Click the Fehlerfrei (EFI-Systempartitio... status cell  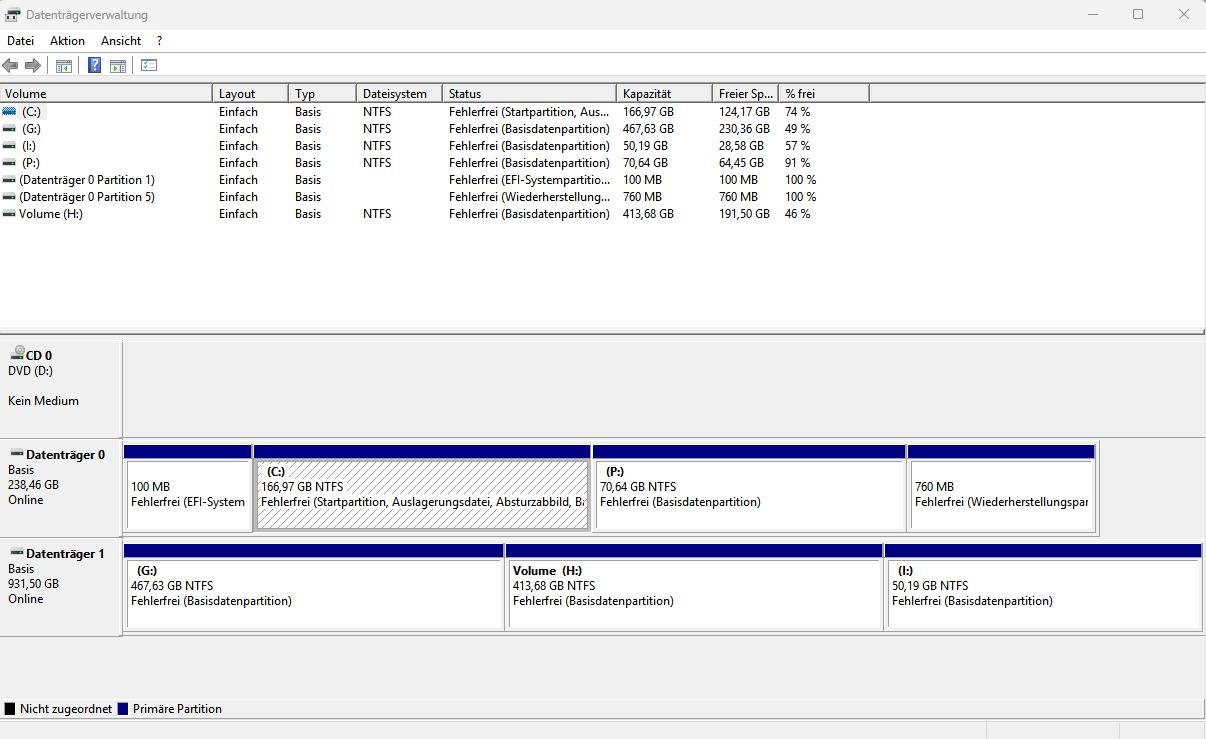[529, 180]
